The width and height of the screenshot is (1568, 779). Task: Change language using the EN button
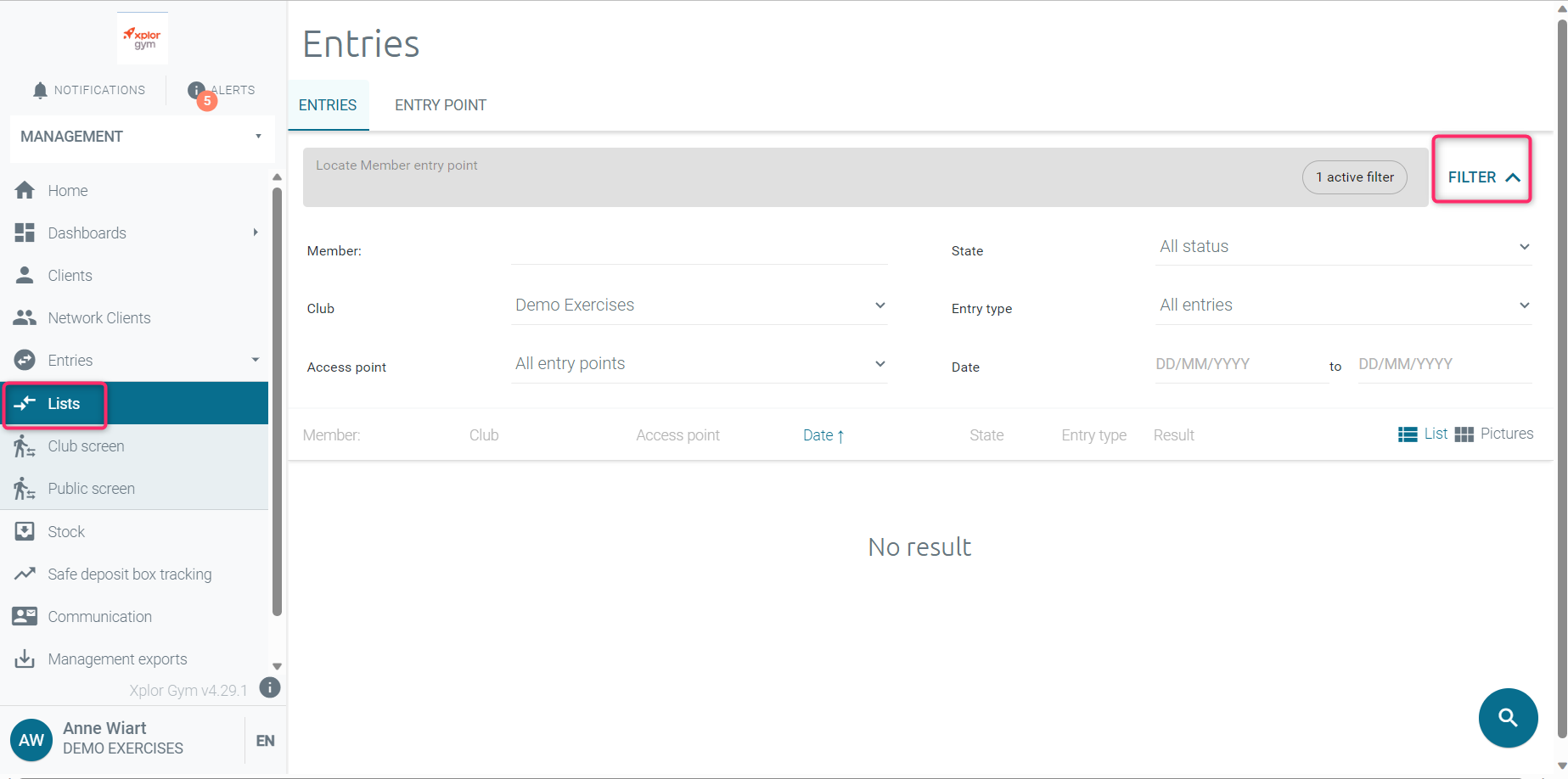(x=265, y=741)
